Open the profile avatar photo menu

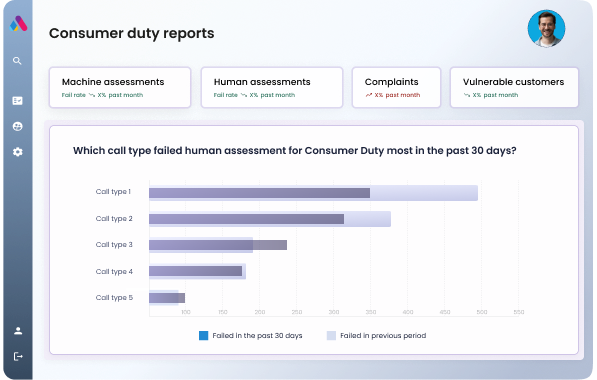click(x=546, y=29)
